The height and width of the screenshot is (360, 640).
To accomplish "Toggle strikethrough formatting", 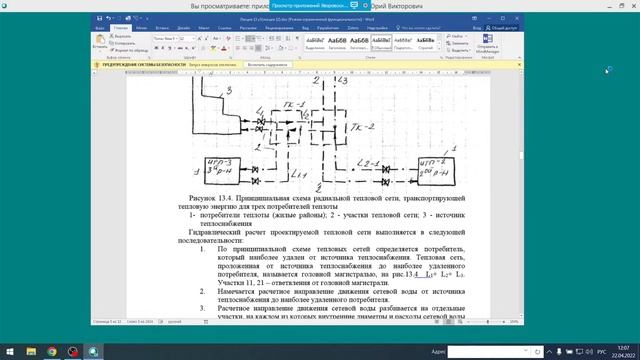I will pos(180,48).
